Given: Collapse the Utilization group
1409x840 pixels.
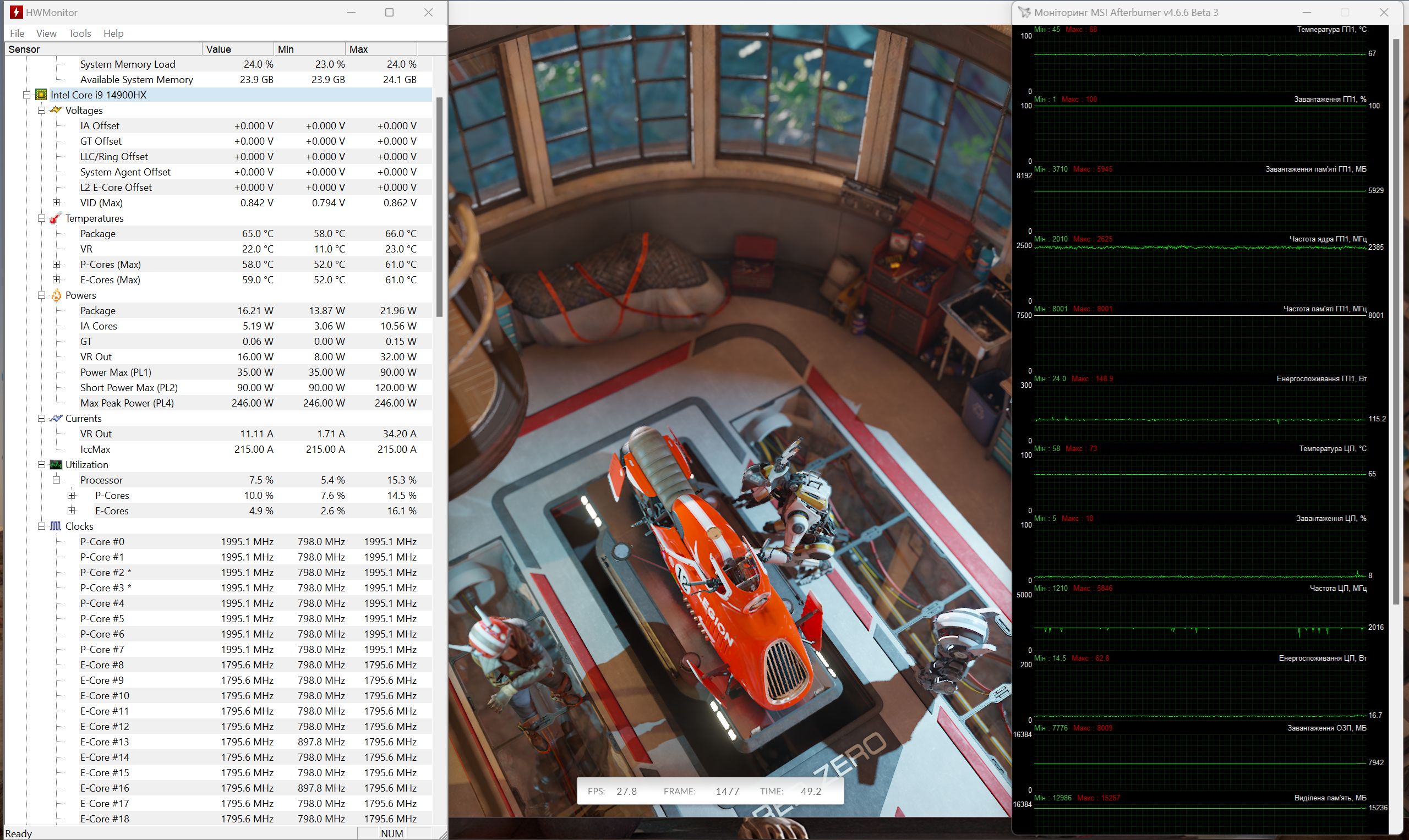Looking at the screenshot, I should tap(41, 465).
